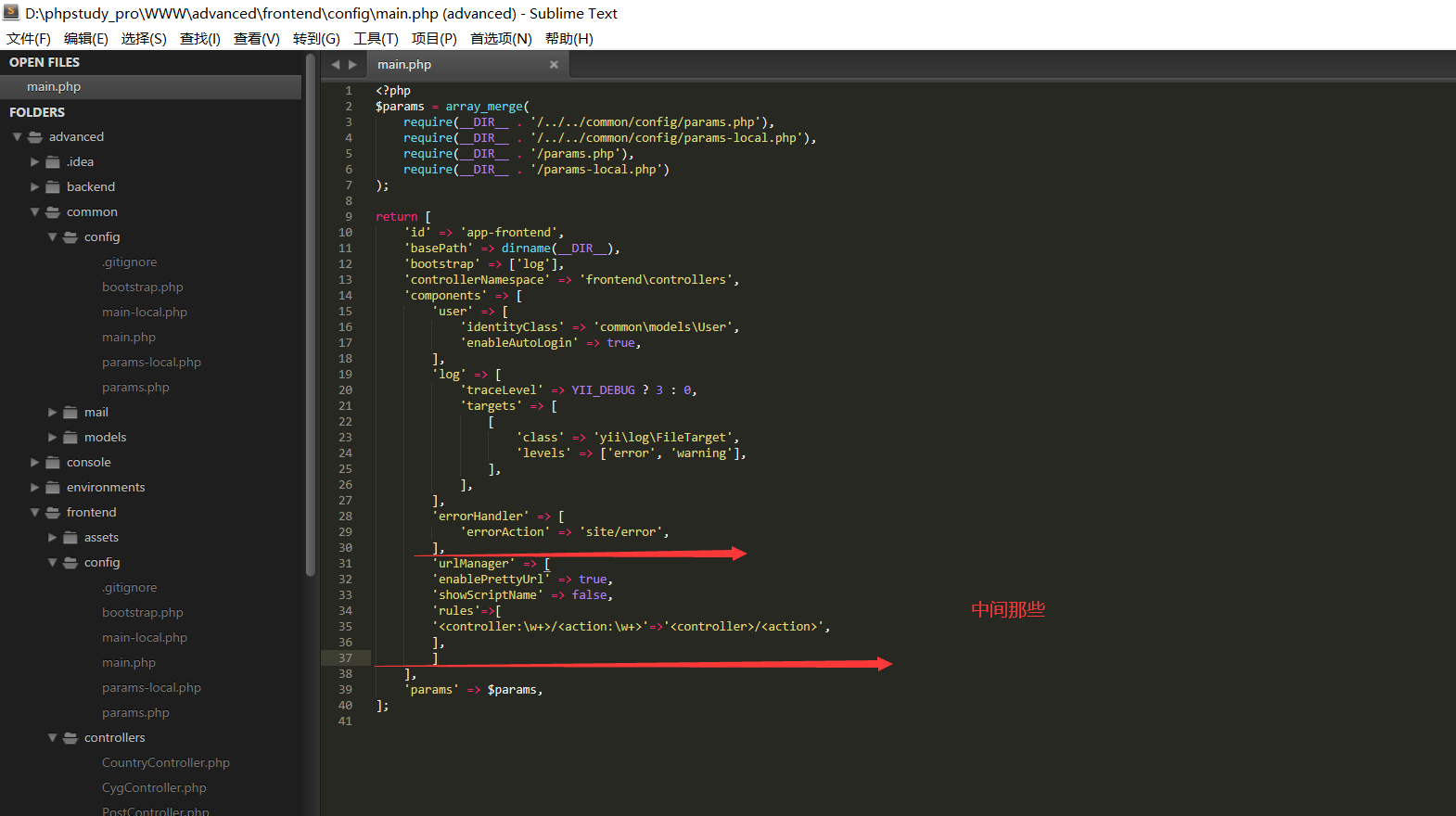Viewport: 1456px width, 816px height.
Task: Place cursor on 'app-frontend' string
Action: pos(508,232)
